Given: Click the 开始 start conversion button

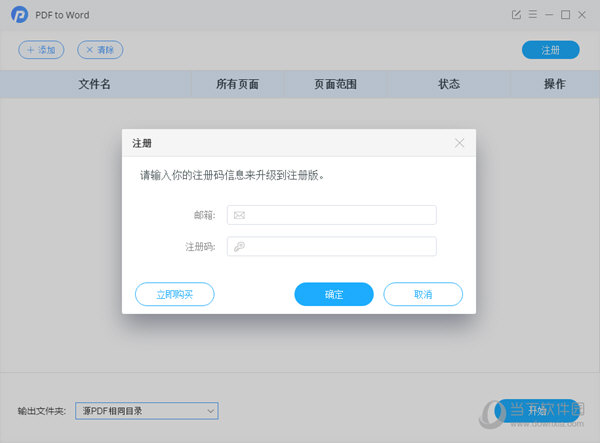Looking at the screenshot, I should click(537, 411).
